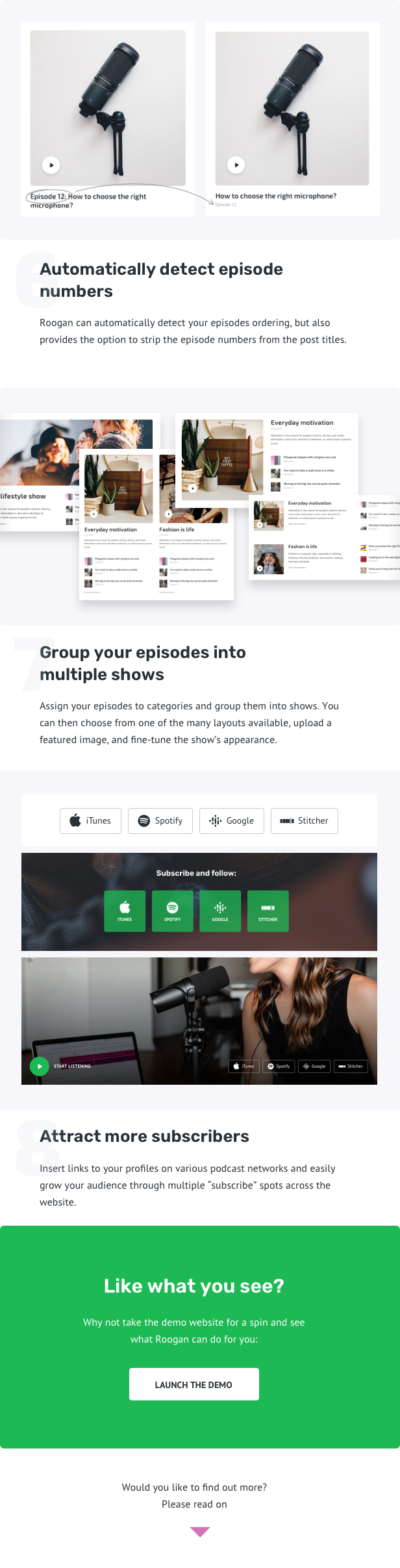Click small iTunes badge on microphone banner

point(244,1066)
